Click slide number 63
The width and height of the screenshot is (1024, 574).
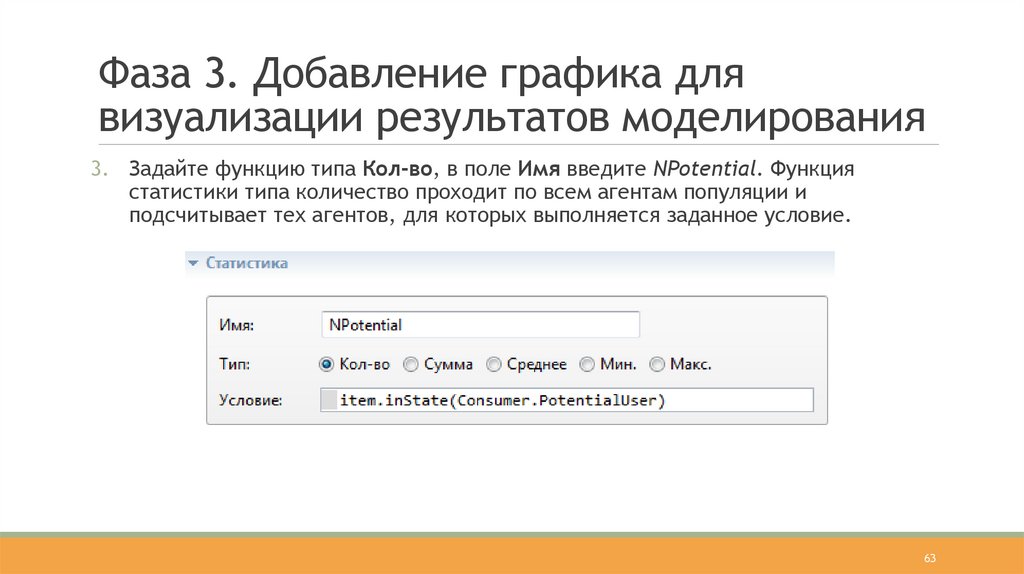(x=930, y=558)
